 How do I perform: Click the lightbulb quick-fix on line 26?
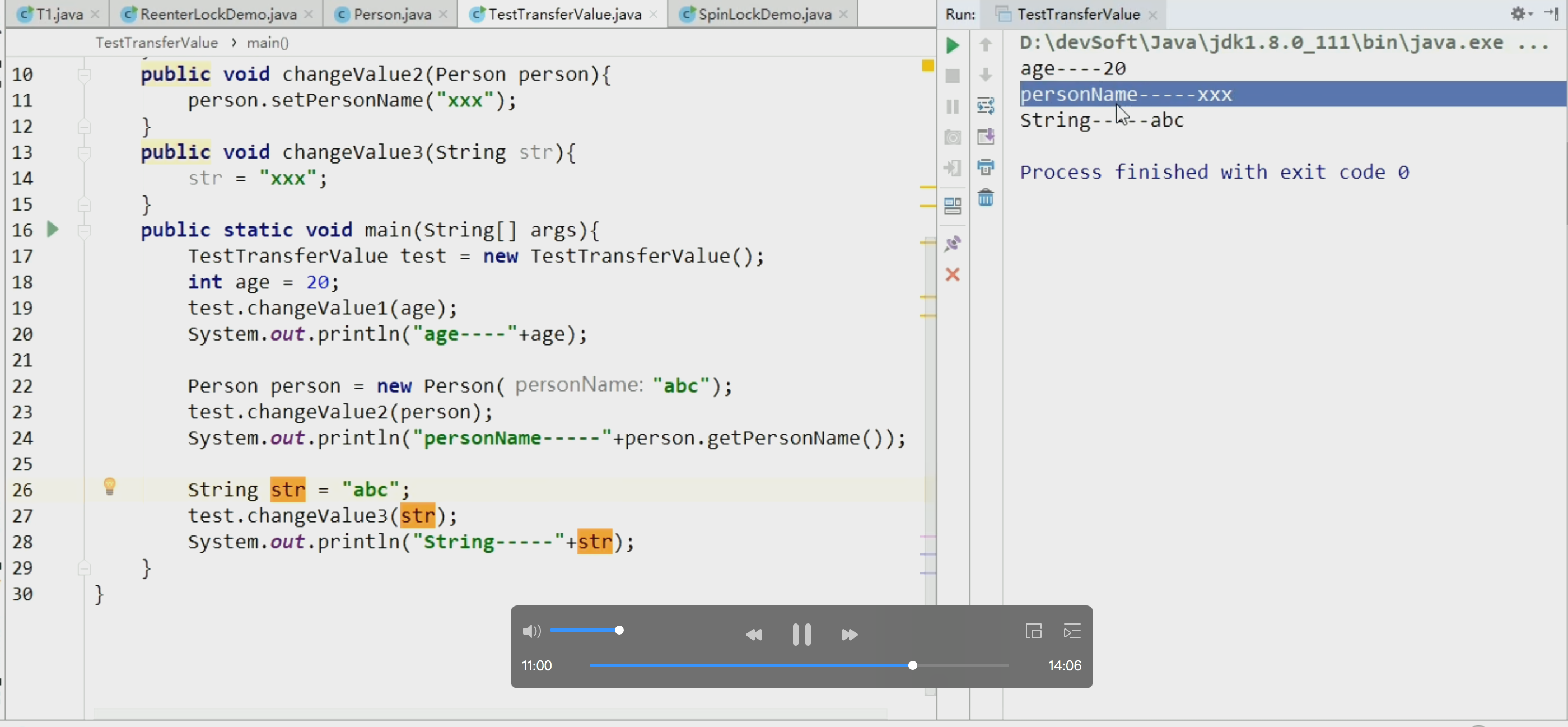click(x=110, y=487)
